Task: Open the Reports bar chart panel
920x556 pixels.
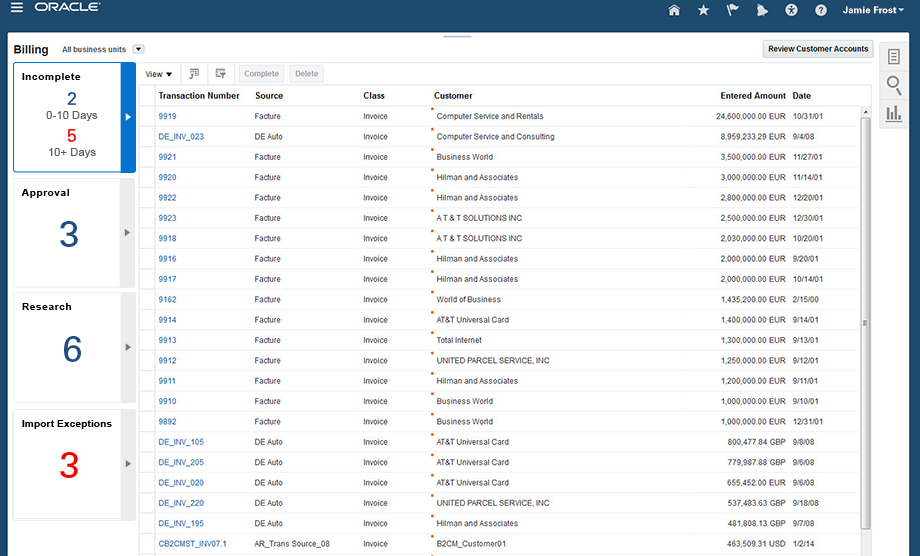Action: pos(894,113)
